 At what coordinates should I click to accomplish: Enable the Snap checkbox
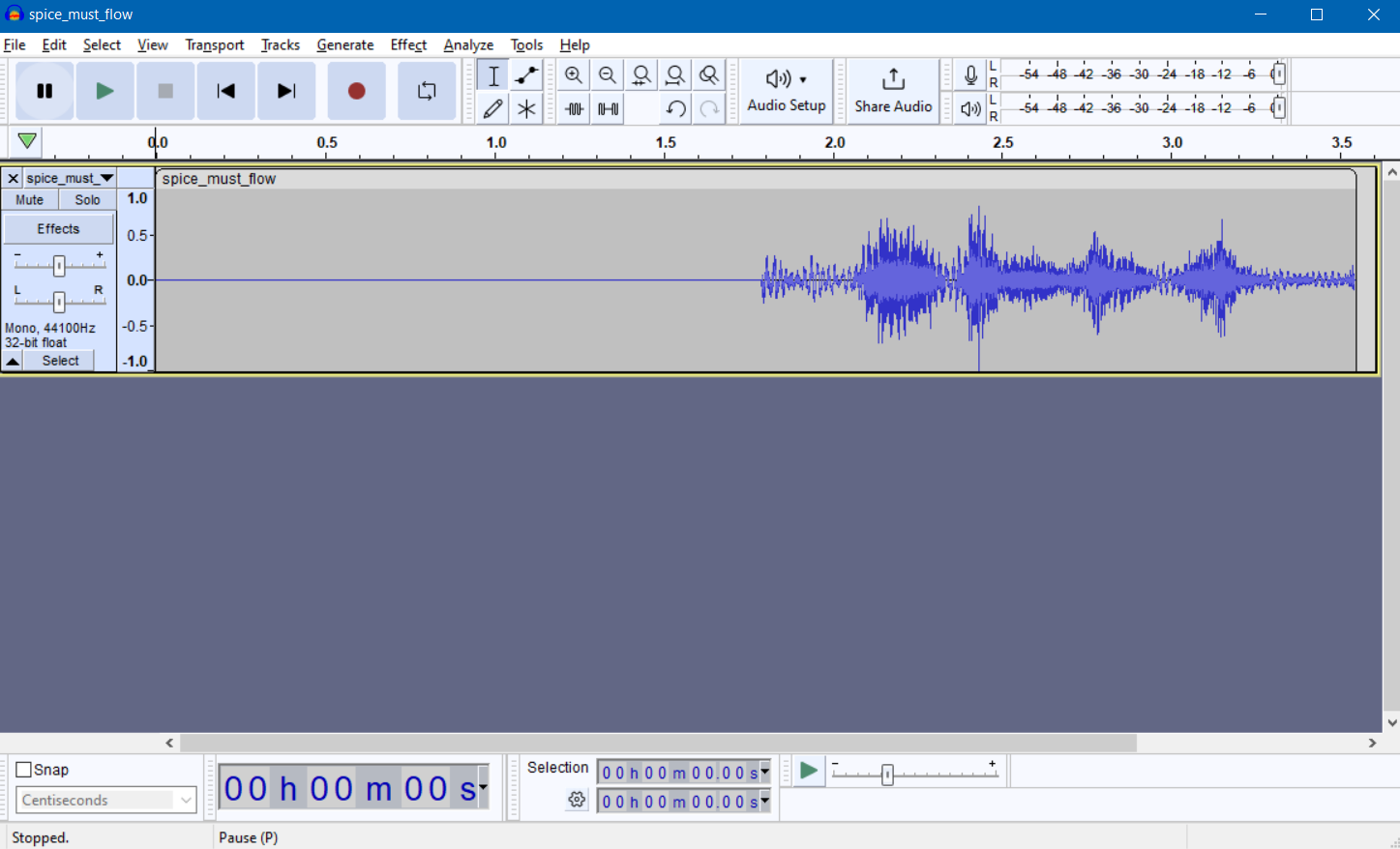point(23,769)
